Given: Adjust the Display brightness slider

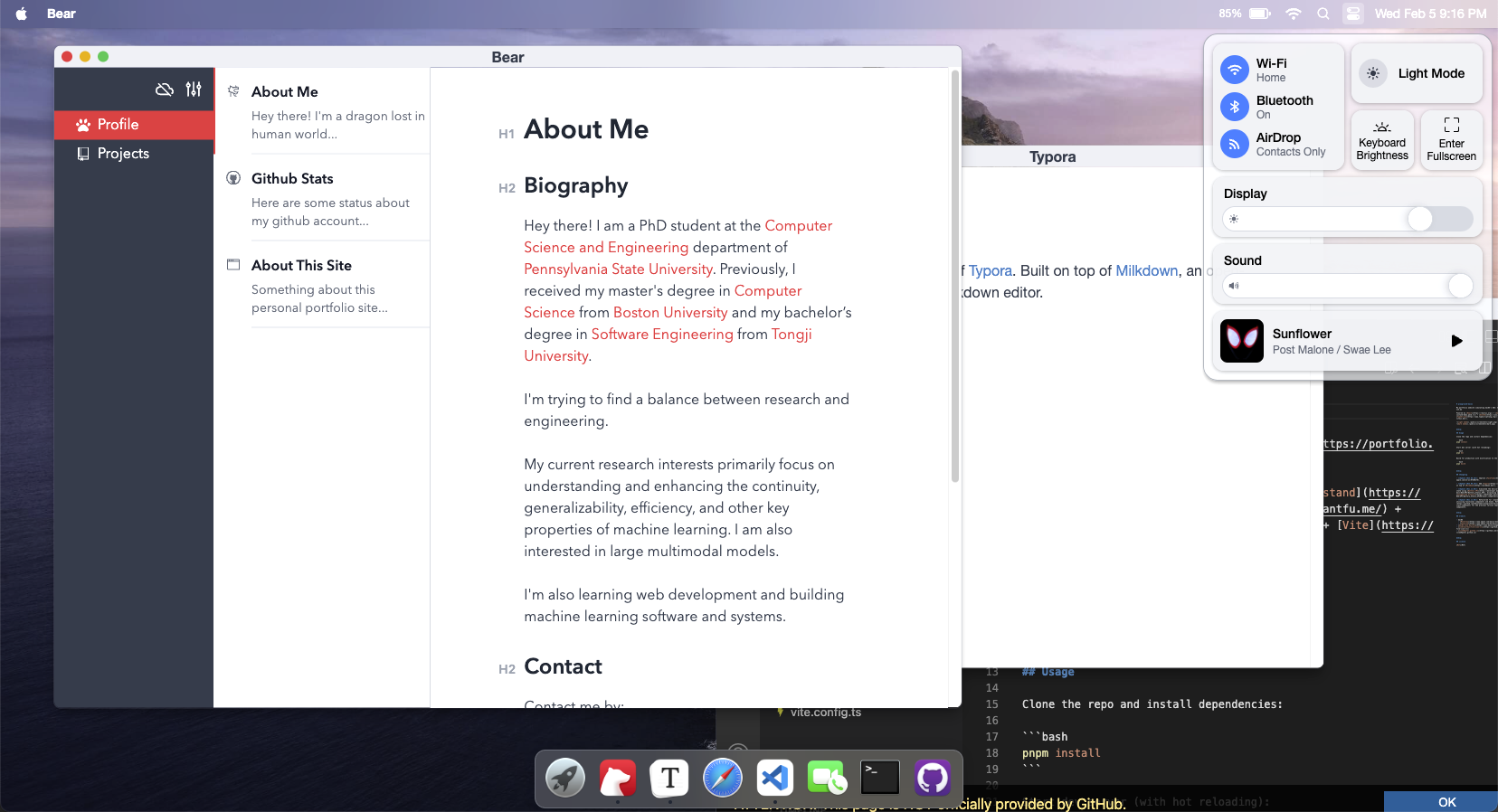Looking at the screenshot, I should click(1348, 219).
